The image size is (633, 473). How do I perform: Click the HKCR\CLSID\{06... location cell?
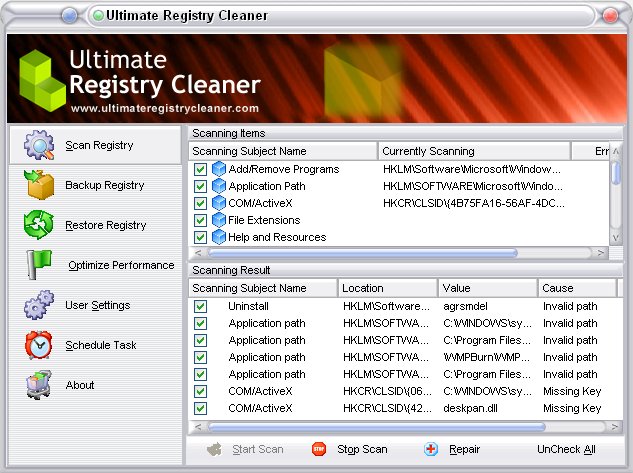point(387,391)
